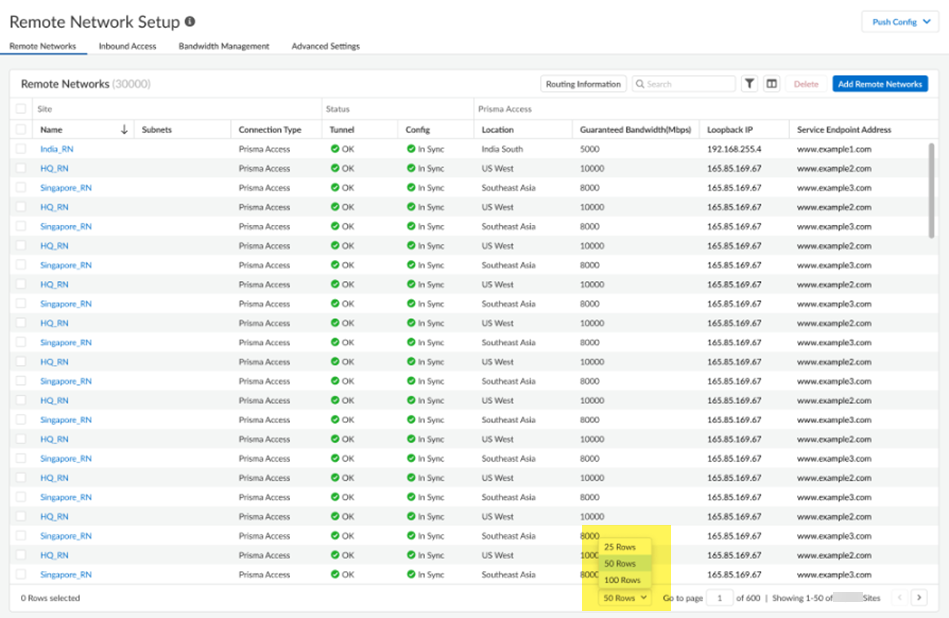Screen dimensions: 949x618
Task: Toggle the select-all checkbox in Name header
Action: click(x=21, y=129)
